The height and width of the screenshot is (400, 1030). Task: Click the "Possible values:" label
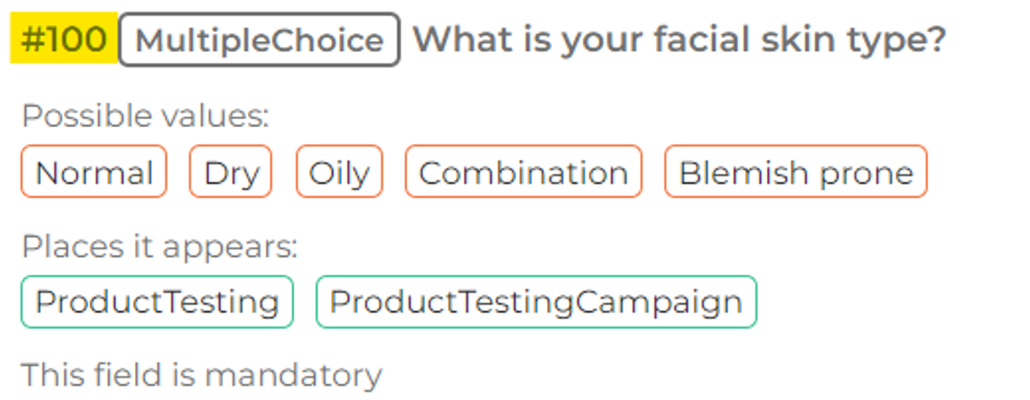pos(145,117)
